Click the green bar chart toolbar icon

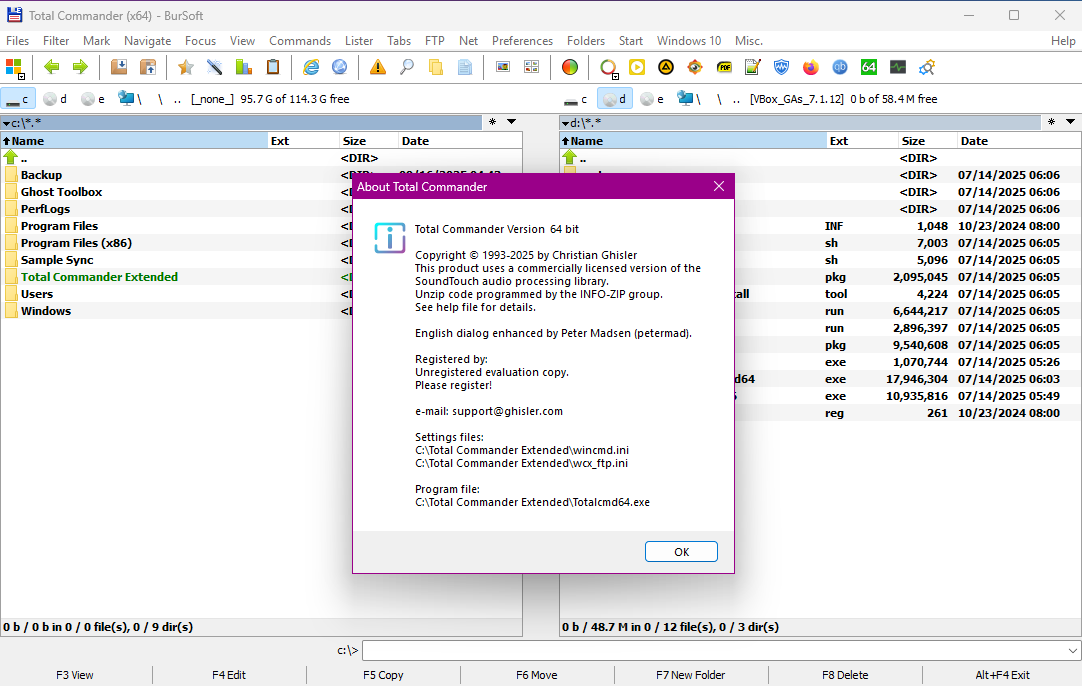pos(244,67)
